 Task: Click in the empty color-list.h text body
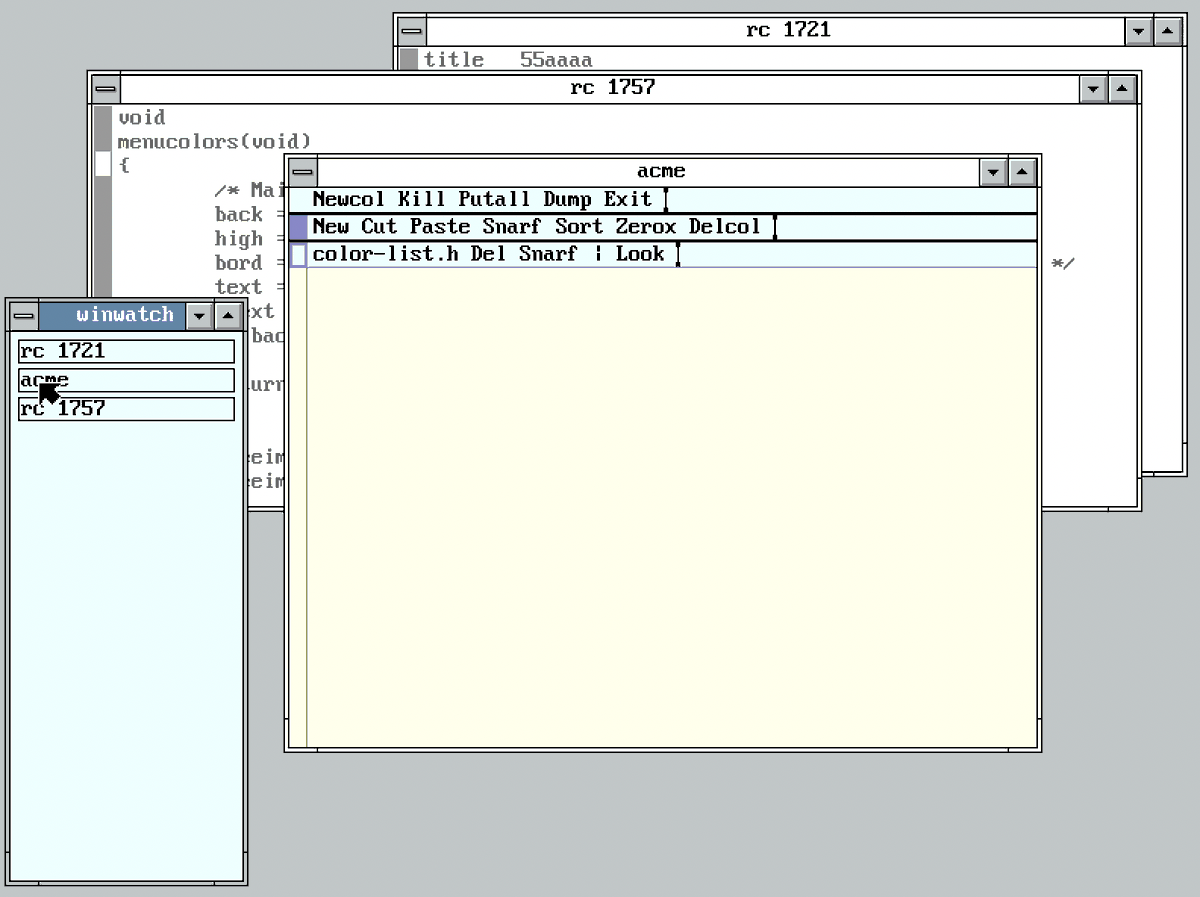coord(672,507)
